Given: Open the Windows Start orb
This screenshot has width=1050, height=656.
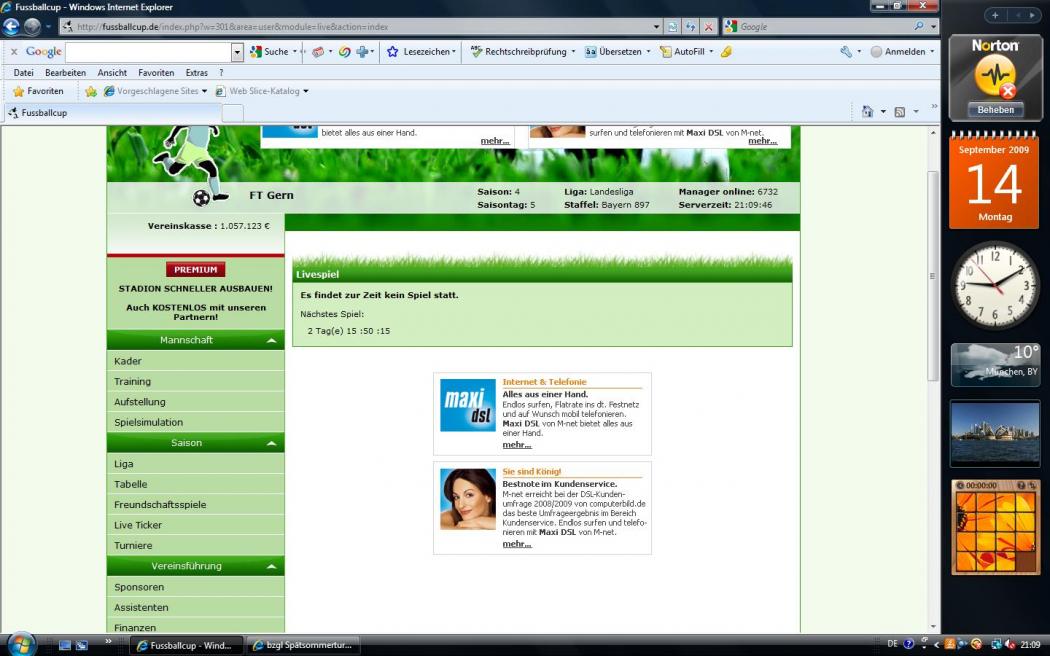Looking at the screenshot, I should click(x=20, y=644).
